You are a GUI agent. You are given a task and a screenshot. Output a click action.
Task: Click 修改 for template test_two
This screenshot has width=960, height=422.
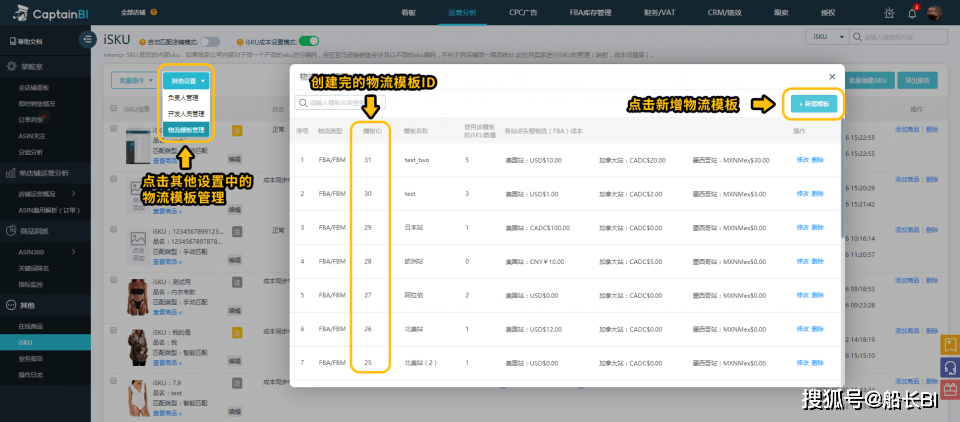tap(803, 160)
